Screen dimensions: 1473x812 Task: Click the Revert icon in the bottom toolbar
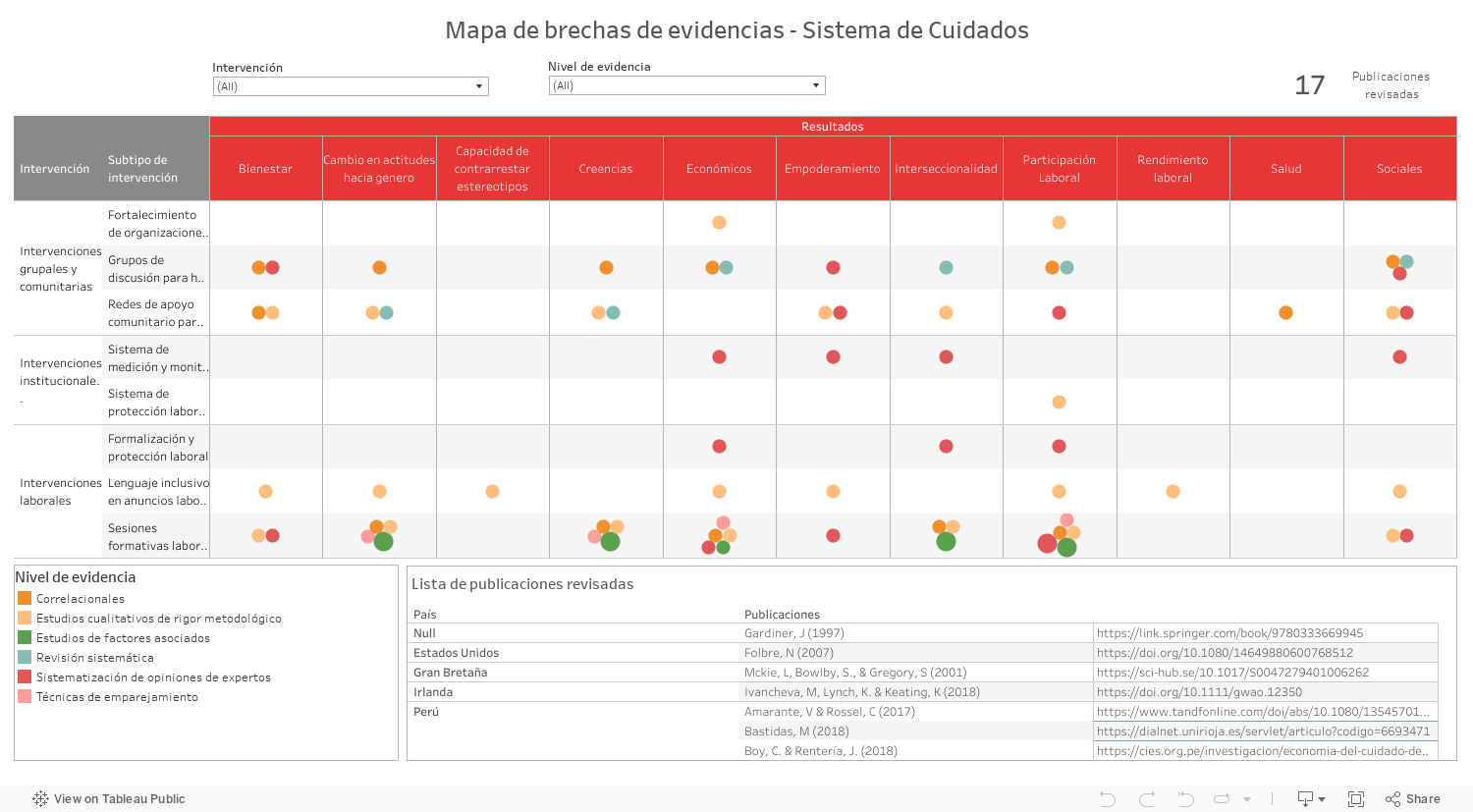[x=1185, y=799]
